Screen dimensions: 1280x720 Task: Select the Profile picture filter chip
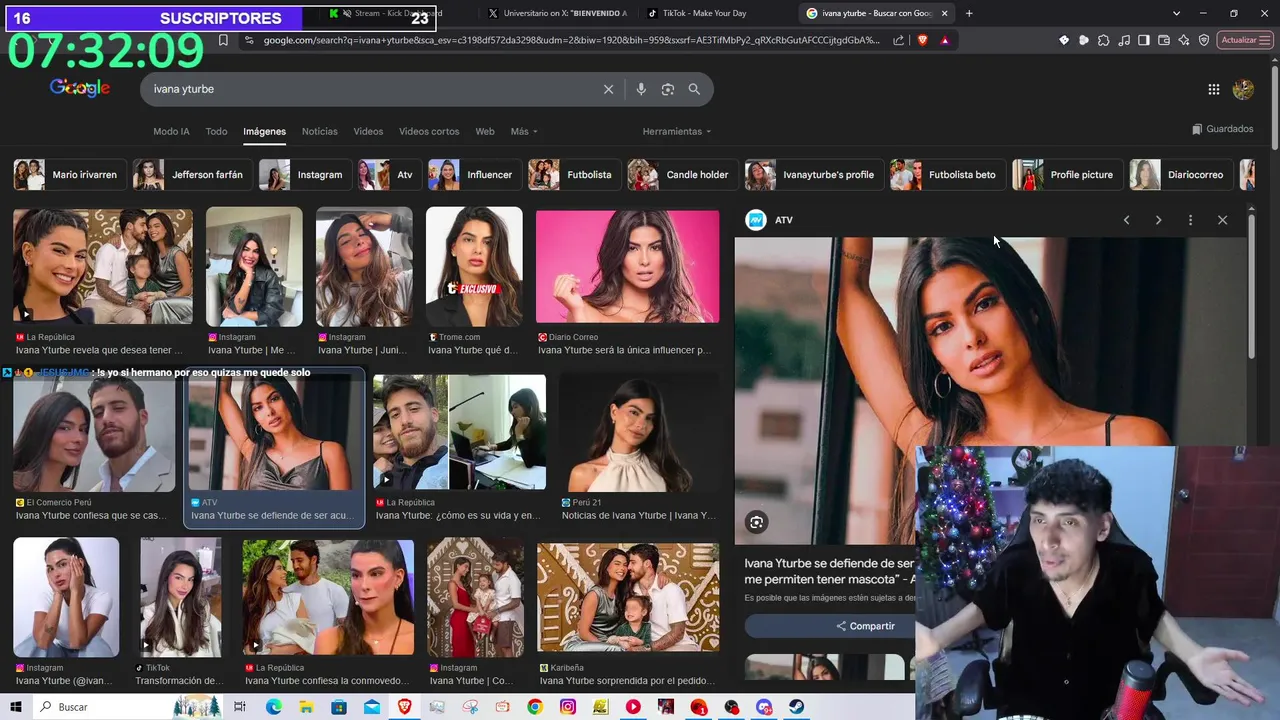(1067, 175)
